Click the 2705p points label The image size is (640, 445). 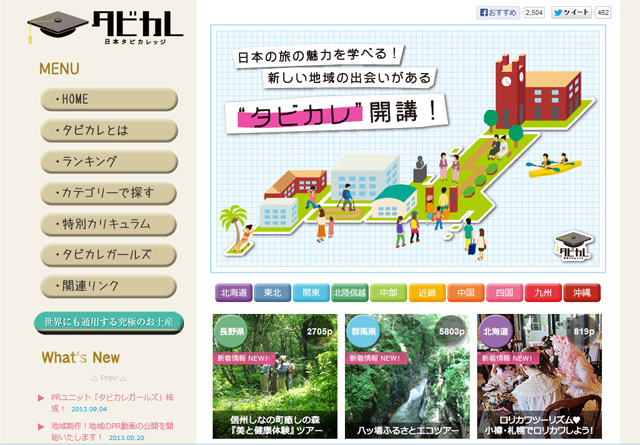click(320, 332)
